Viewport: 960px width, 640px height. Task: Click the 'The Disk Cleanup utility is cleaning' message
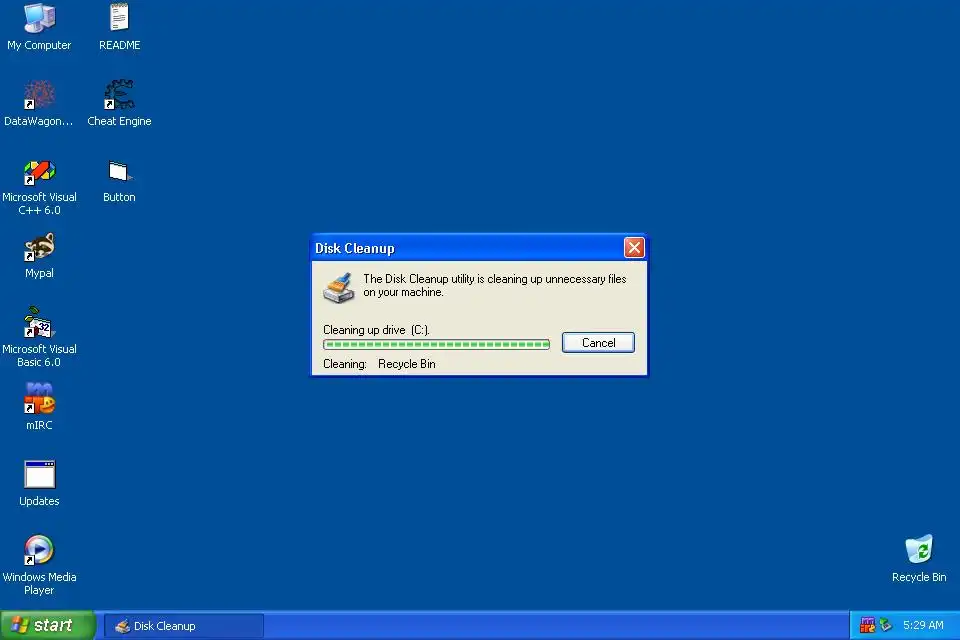click(495, 285)
